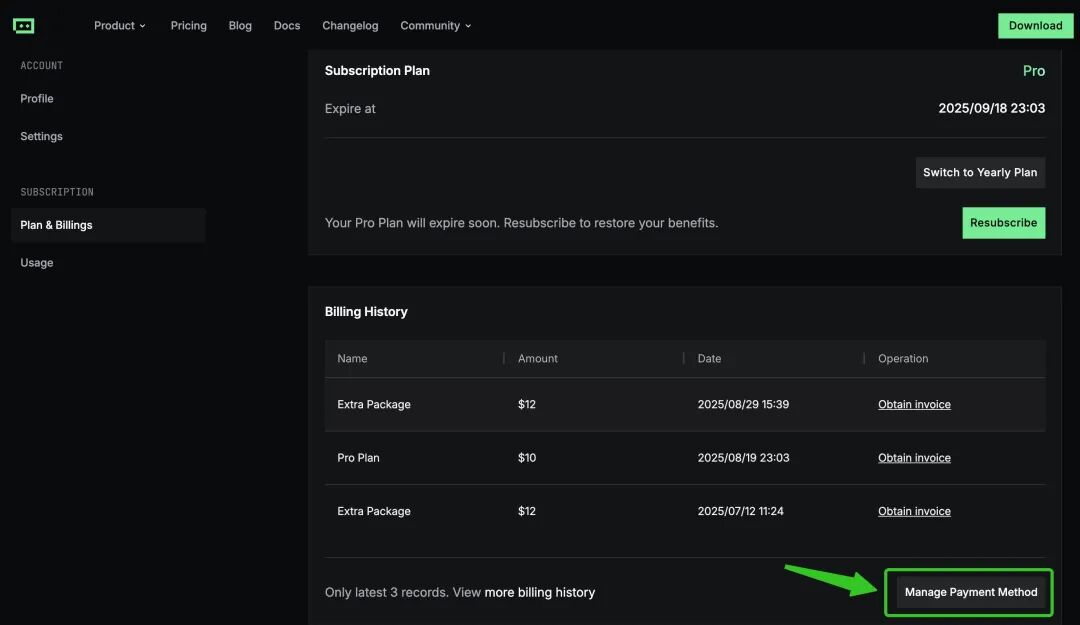Viewport: 1080px width, 625px height.
Task: Open the more billing history link
Action: pos(539,593)
